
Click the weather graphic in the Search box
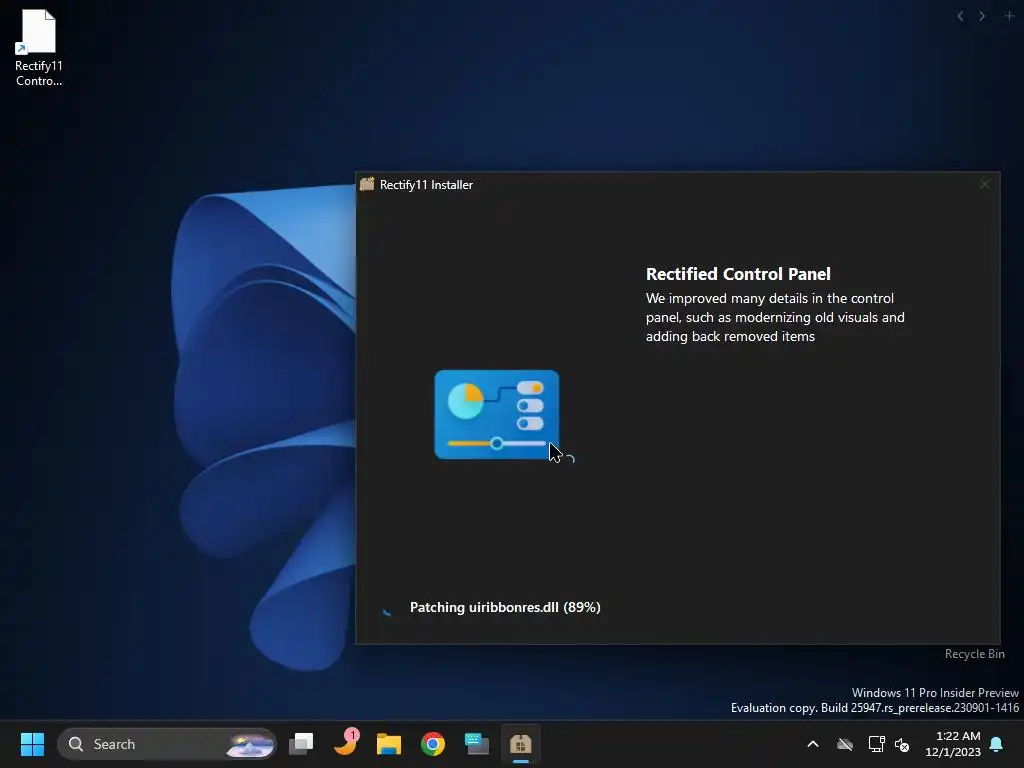click(250, 744)
